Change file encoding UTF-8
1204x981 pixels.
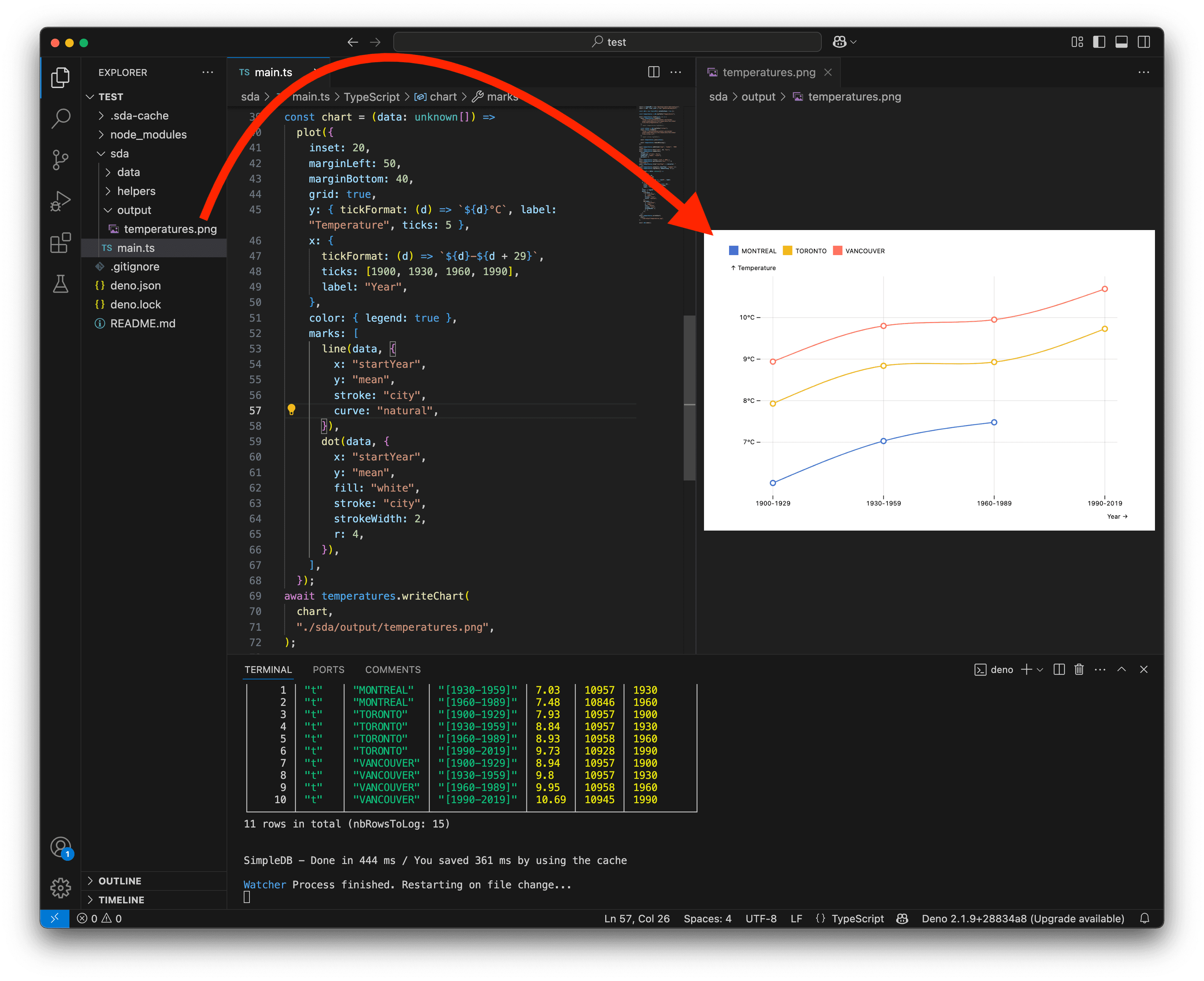[761, 918]
